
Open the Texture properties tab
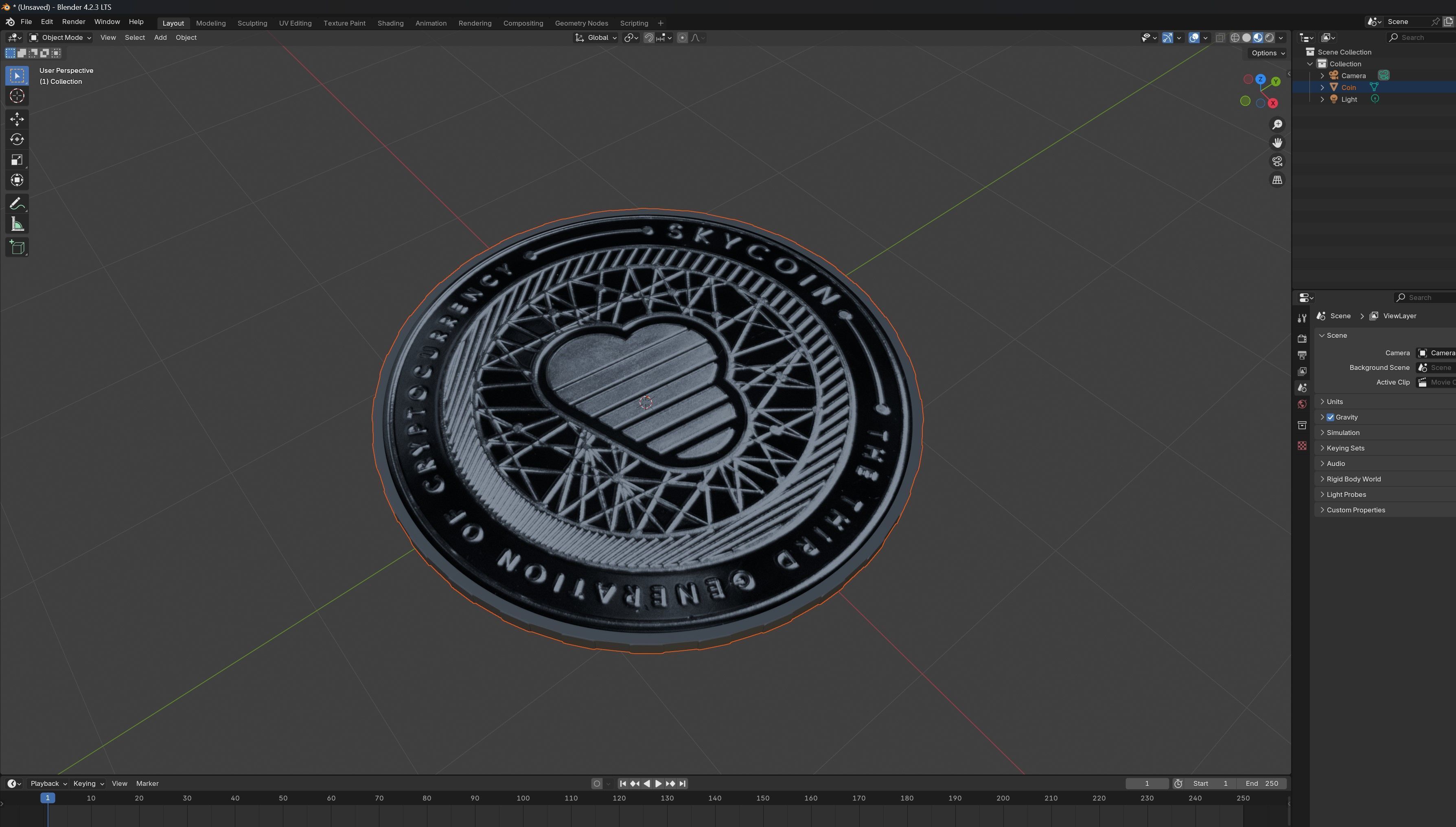click(x=1302, y=445)
